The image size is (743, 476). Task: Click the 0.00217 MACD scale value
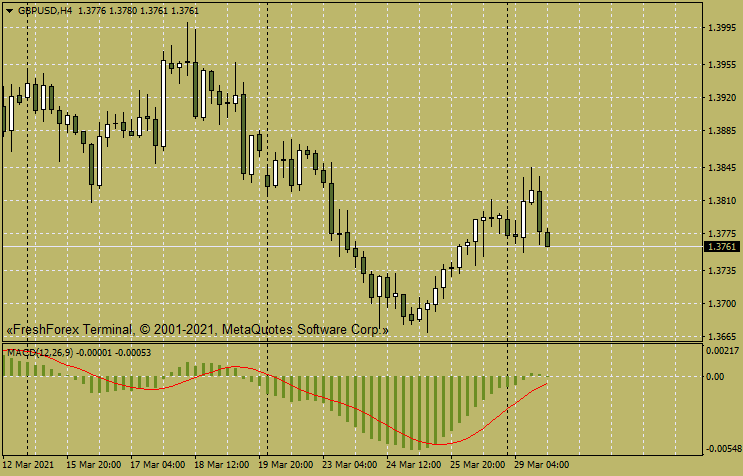pos(723,351)
